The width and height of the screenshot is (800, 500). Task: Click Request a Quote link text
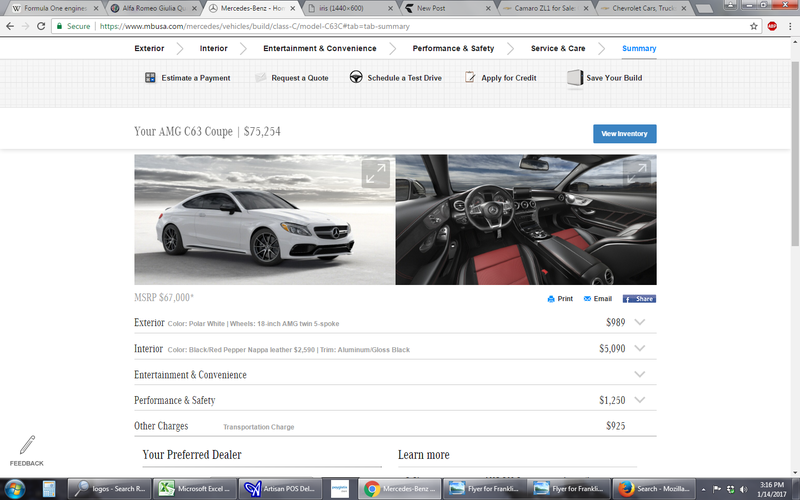pos(299,78)
